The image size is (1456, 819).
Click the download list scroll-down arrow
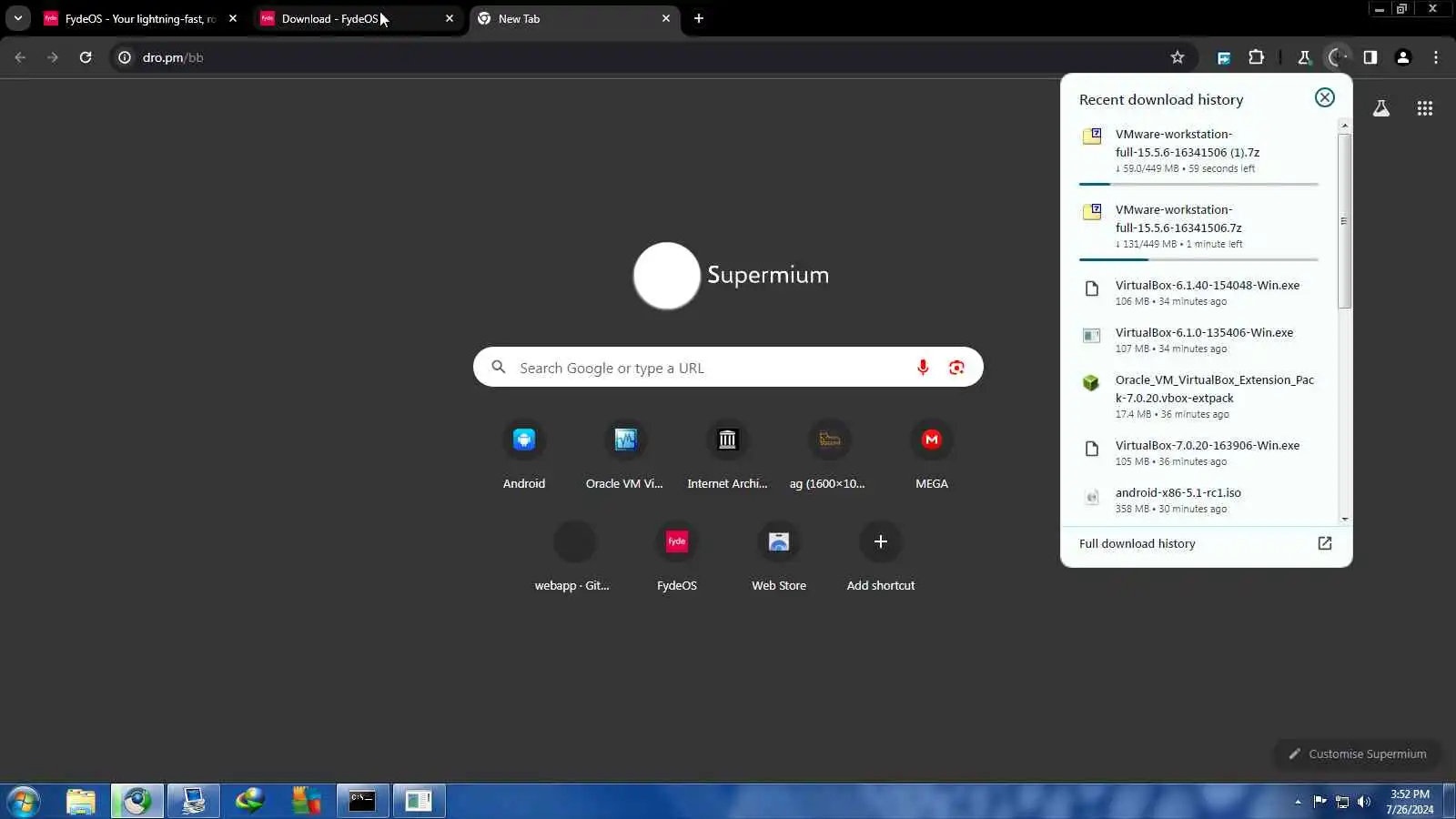pos(1344,519)
